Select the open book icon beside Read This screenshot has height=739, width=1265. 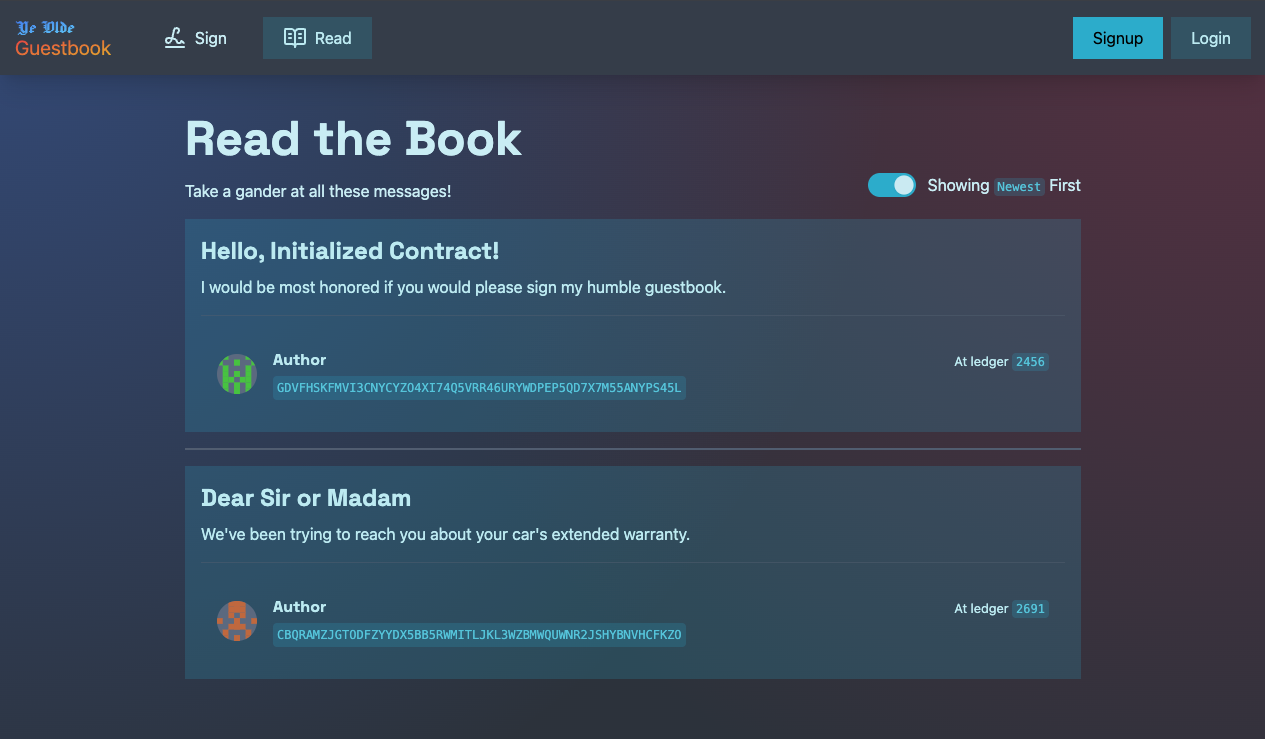click(294, 37)
